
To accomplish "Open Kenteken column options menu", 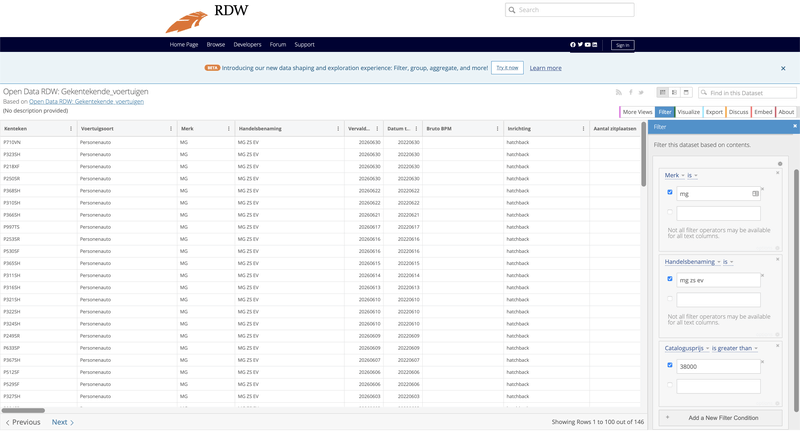I will click(x=71, y=129).
